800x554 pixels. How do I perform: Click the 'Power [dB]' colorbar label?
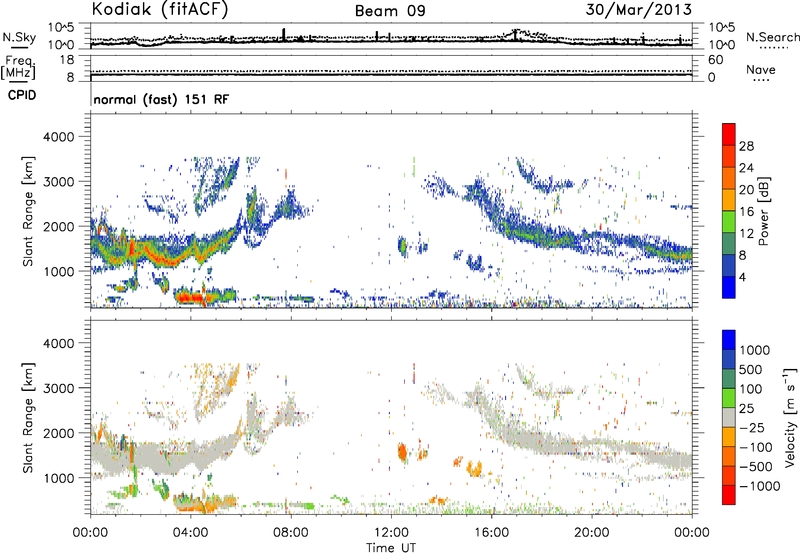point(763,211)
